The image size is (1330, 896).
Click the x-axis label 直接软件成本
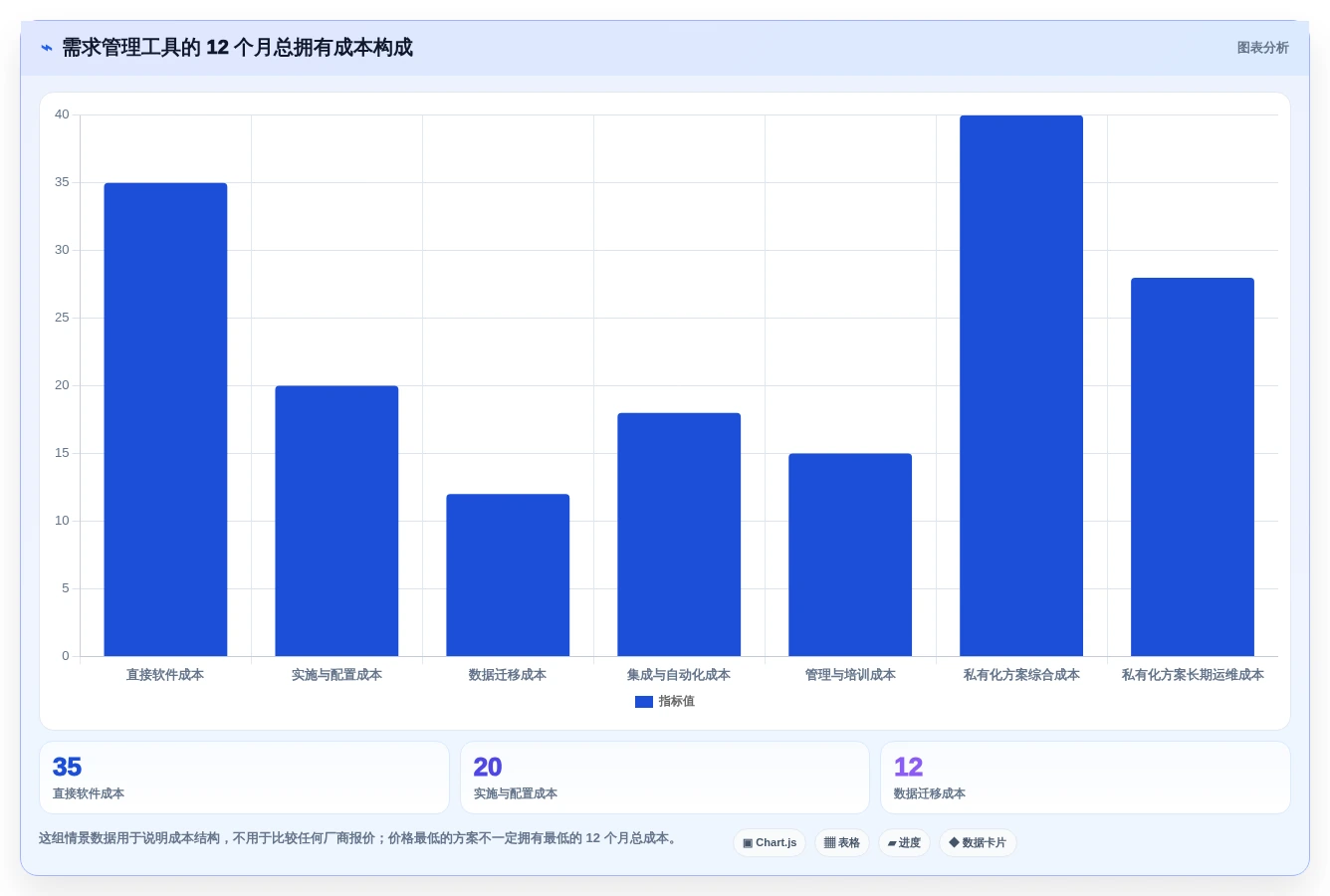pos(165,675)
